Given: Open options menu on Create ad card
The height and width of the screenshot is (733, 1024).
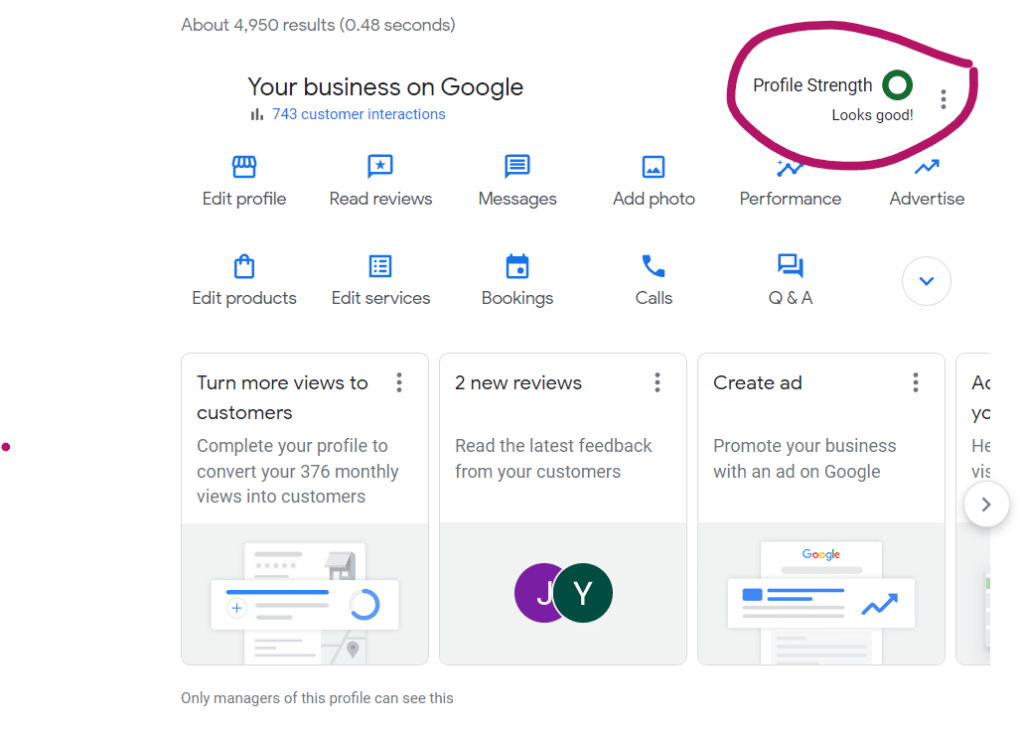Looking at the screenshot, I should pyautogui.click(x=915, y=382).
